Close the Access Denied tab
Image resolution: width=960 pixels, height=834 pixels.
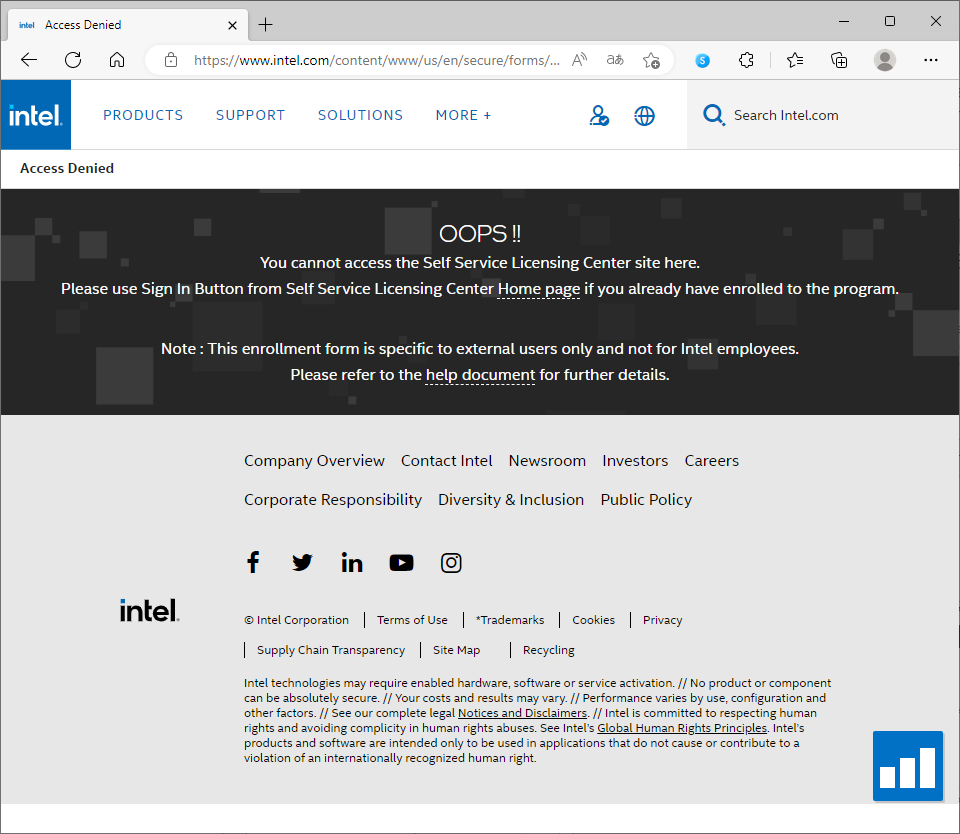232,25
